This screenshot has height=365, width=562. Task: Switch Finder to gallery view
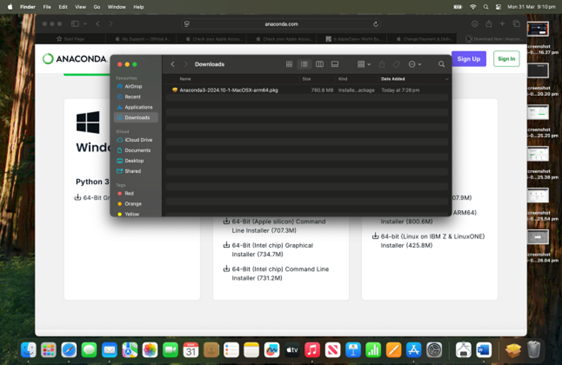[x=335, y=64]
